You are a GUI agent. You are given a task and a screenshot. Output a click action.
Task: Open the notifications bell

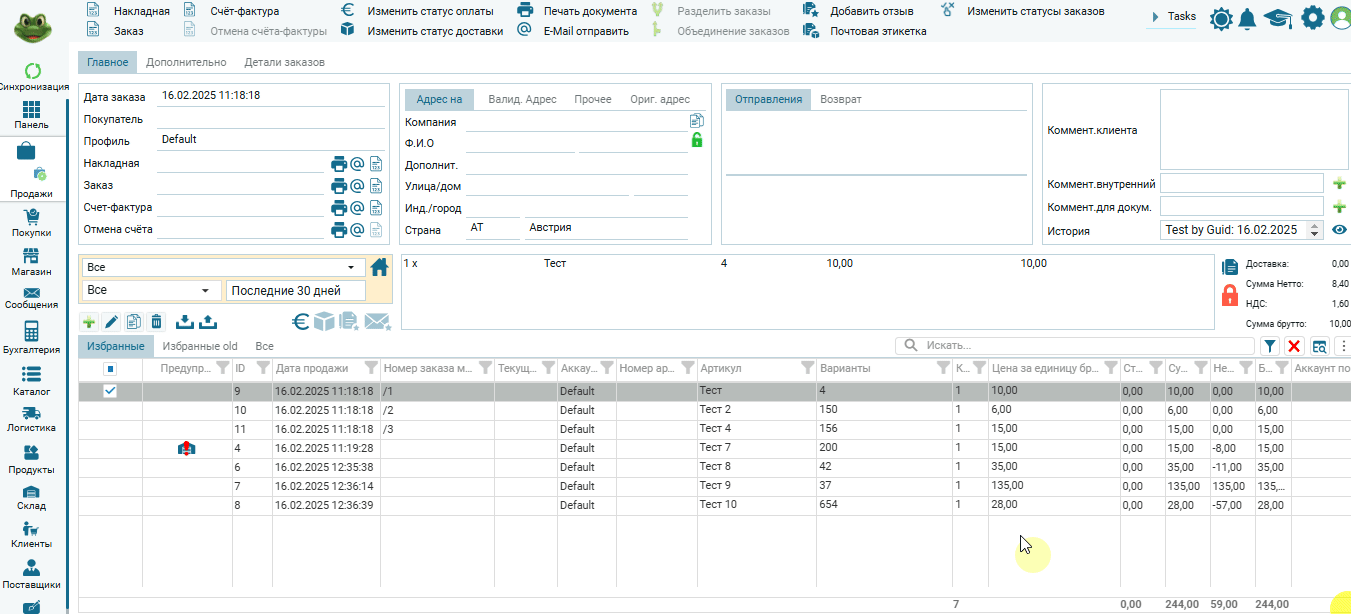1246,18
